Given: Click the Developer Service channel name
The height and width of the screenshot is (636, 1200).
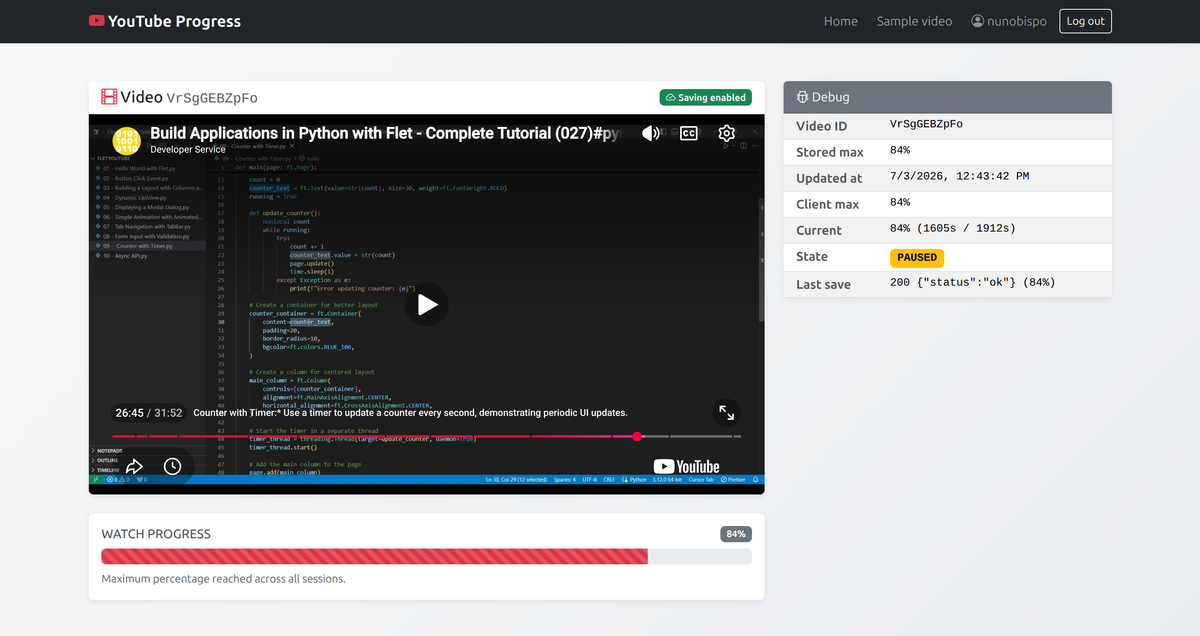Looking at the screenshot, I should pyautogui.click(x=188, y=149).
